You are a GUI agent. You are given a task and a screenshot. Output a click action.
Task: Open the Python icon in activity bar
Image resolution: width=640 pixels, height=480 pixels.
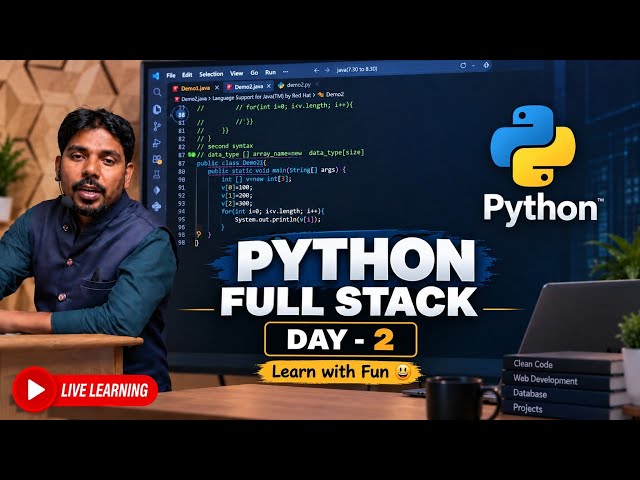coord(156,206)
